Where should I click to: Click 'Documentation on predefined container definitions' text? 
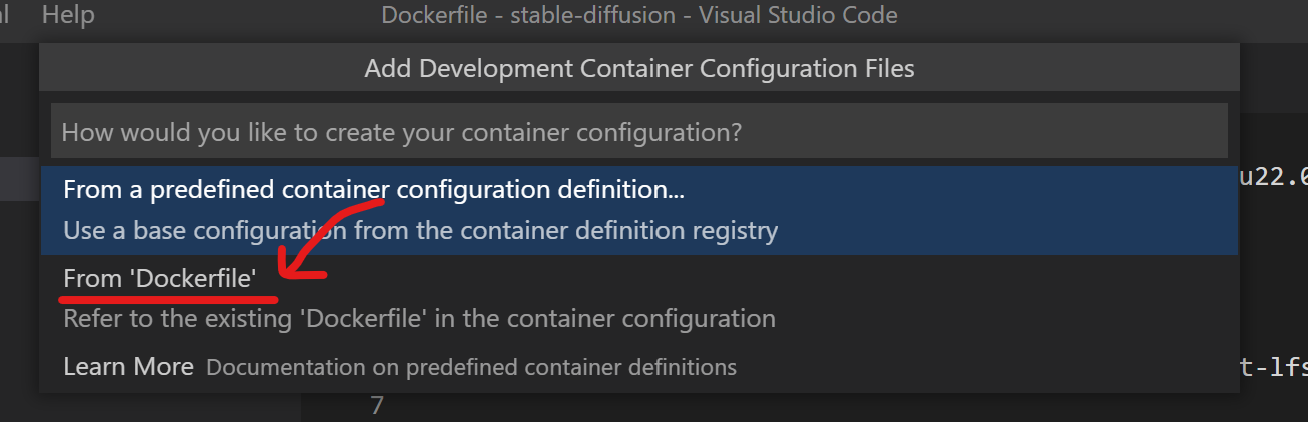click(x=471, y=368)
